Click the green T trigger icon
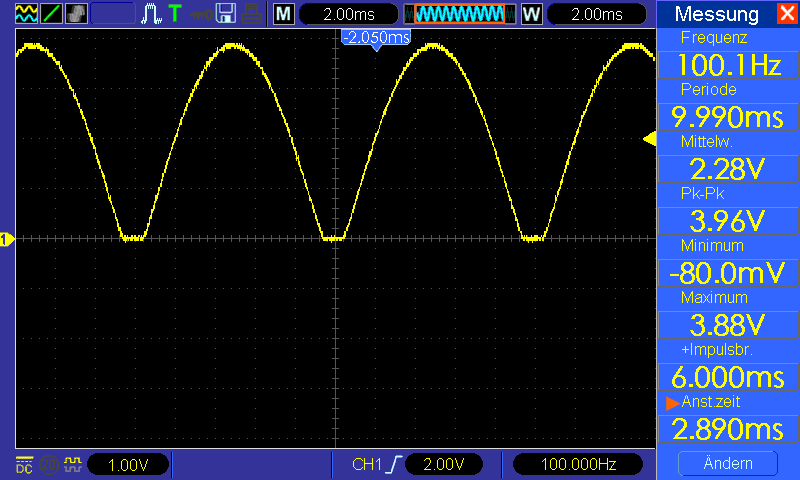Viewport: 800px width, 480px height. (175, 13)
